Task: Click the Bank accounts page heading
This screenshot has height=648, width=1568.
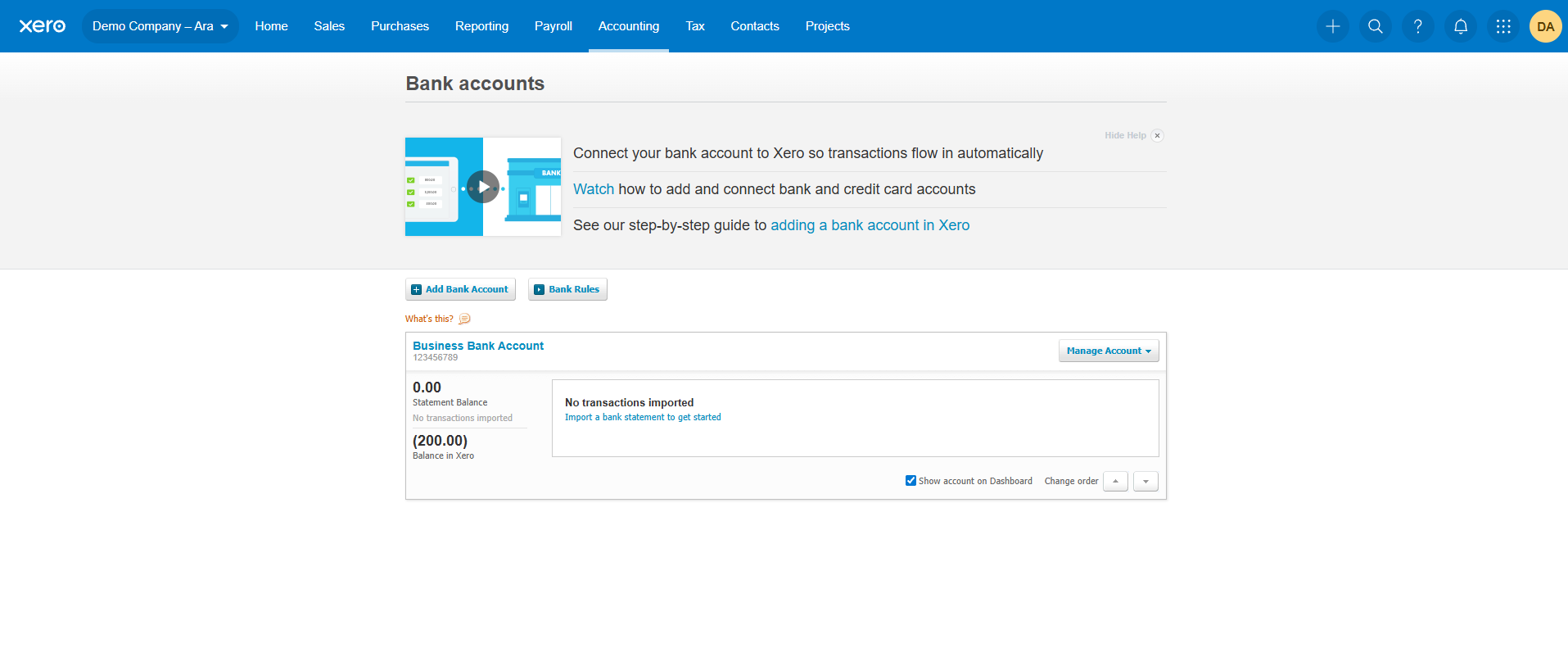Action: [x=475, y=84]
